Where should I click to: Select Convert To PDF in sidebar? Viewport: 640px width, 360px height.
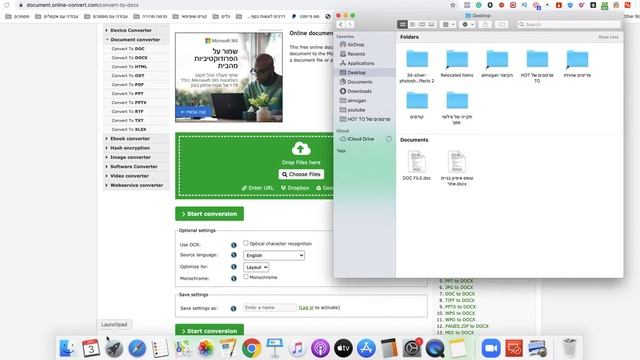tap(128, 84)
